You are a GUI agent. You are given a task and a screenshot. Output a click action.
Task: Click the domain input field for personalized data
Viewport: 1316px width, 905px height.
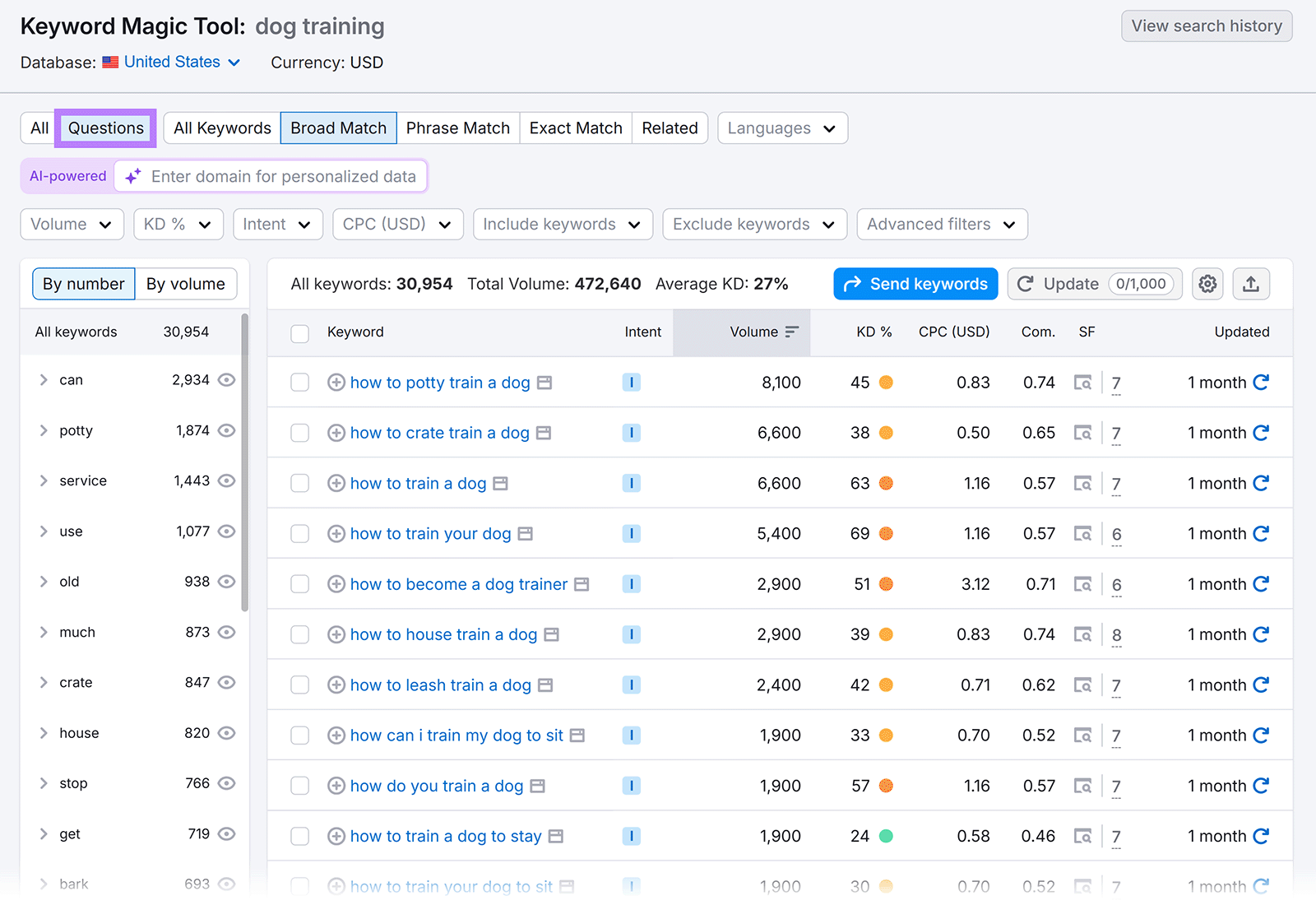pos(284,175)
